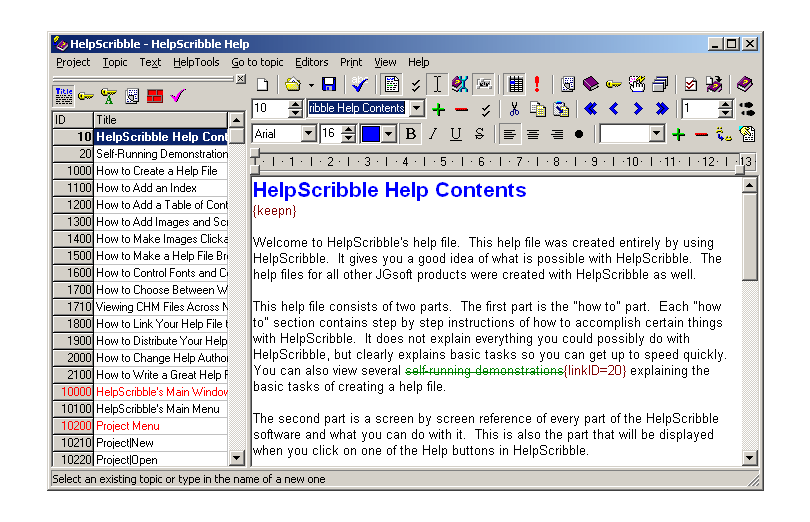Toggle the topic text page button in top toolbar
Screen dimensions: 810x522
tap(392, 84)
